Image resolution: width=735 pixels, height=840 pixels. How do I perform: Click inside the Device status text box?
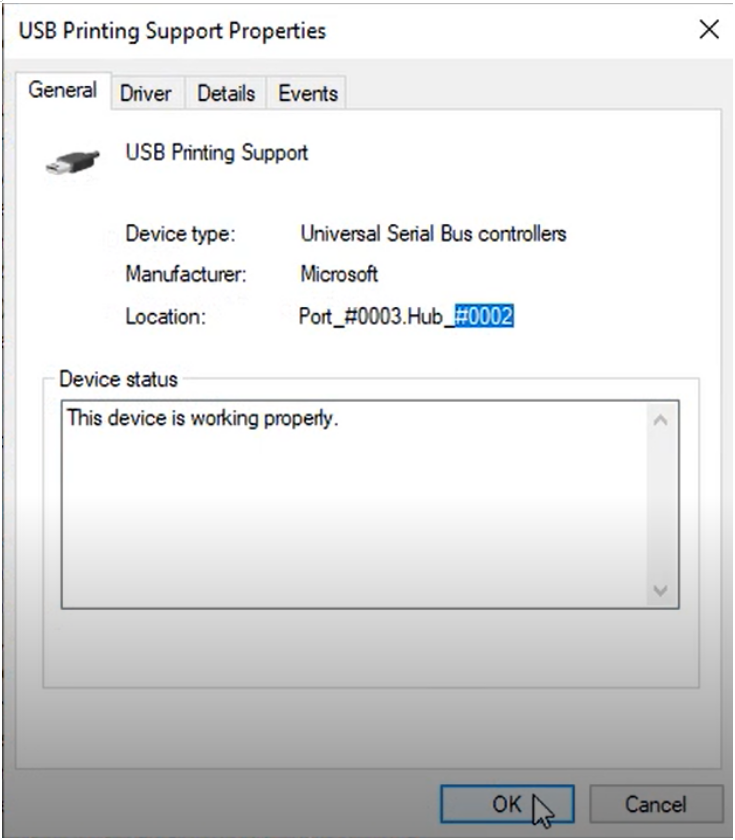354,504
